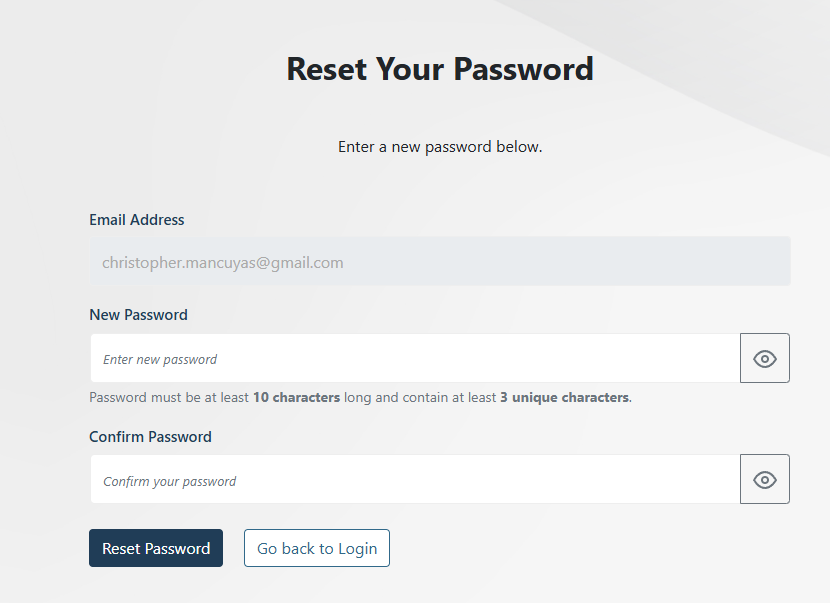The width and height of the screenshot is (830, 603).
Task: Go back to Login
Action: click(317, 548)
